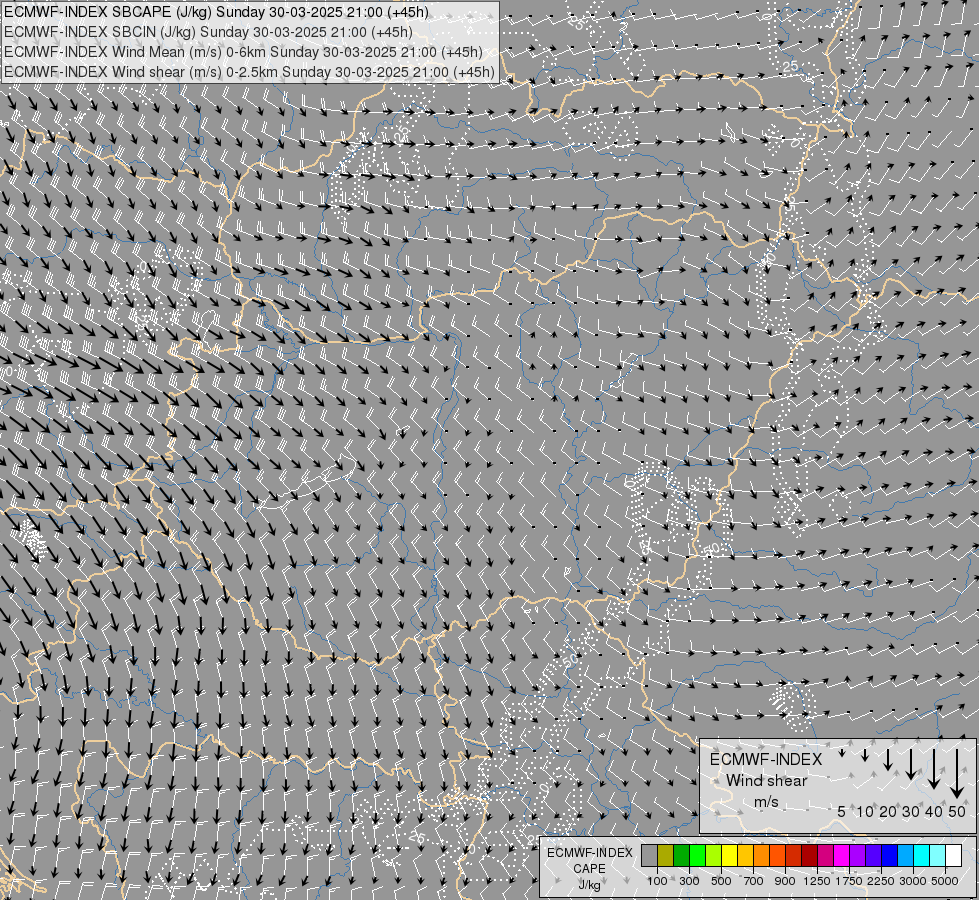Pick the lime yellow-green CAPE swatch

tap(714, 856)
